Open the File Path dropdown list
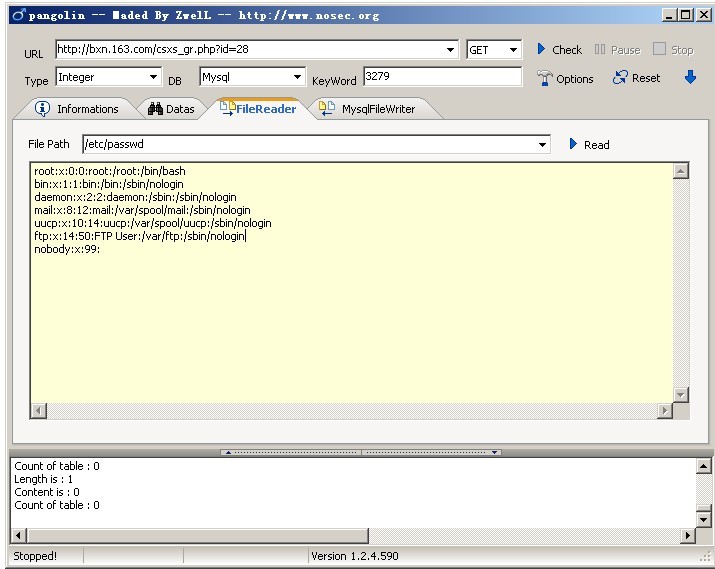 (x=542, y=145)
